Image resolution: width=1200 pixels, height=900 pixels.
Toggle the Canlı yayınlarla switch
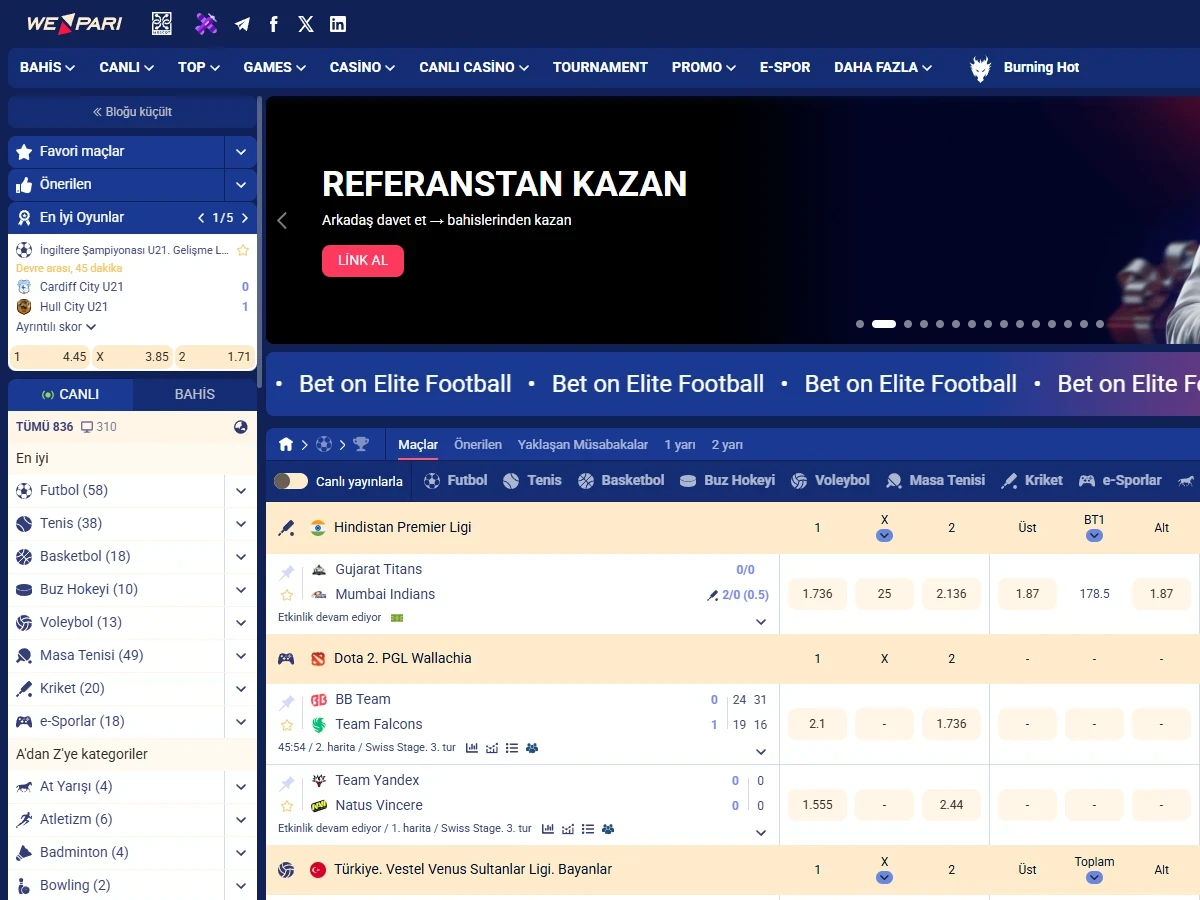click(291, 481)
